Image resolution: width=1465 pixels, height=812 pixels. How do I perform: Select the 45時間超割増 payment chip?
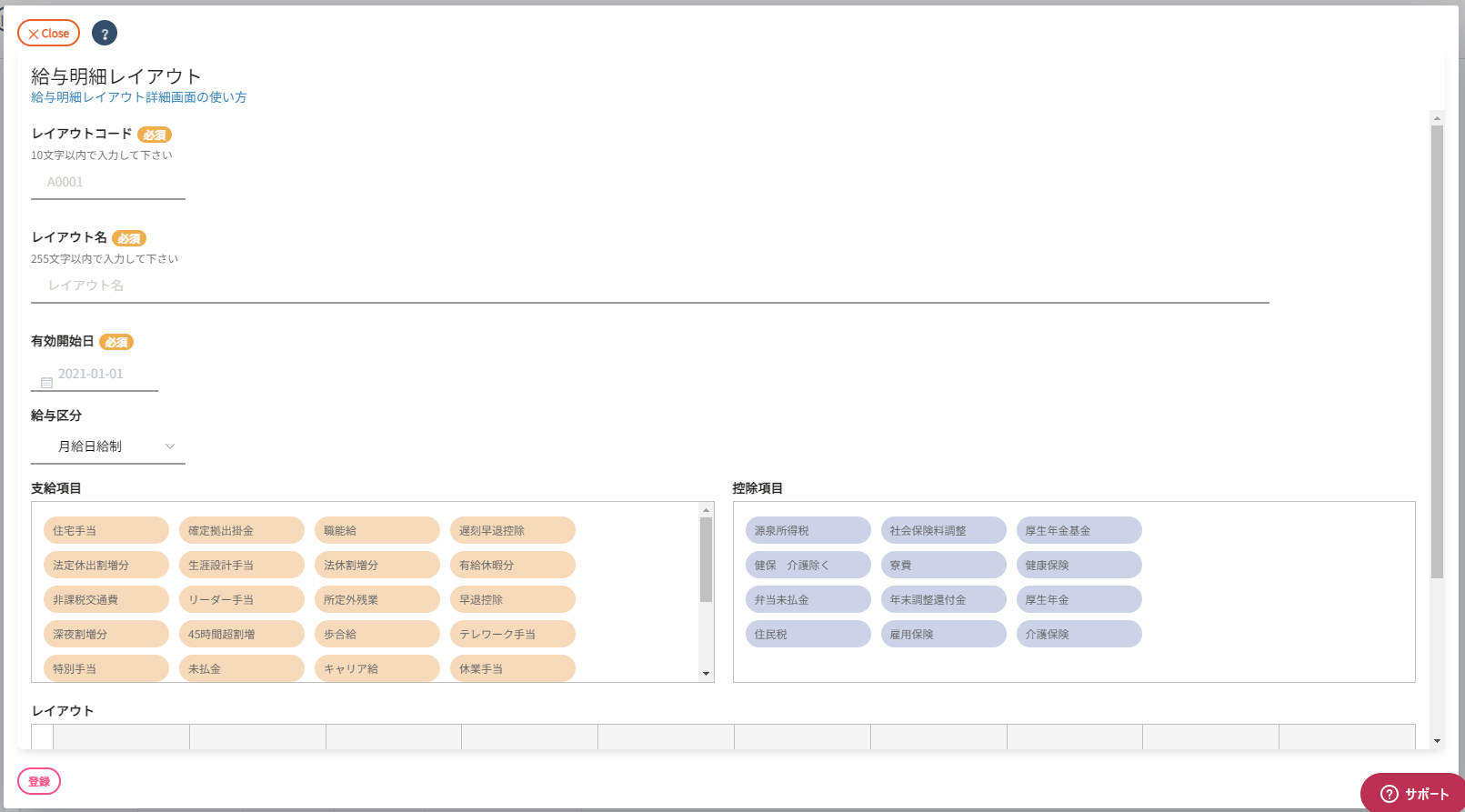click(x=241, y=634)
